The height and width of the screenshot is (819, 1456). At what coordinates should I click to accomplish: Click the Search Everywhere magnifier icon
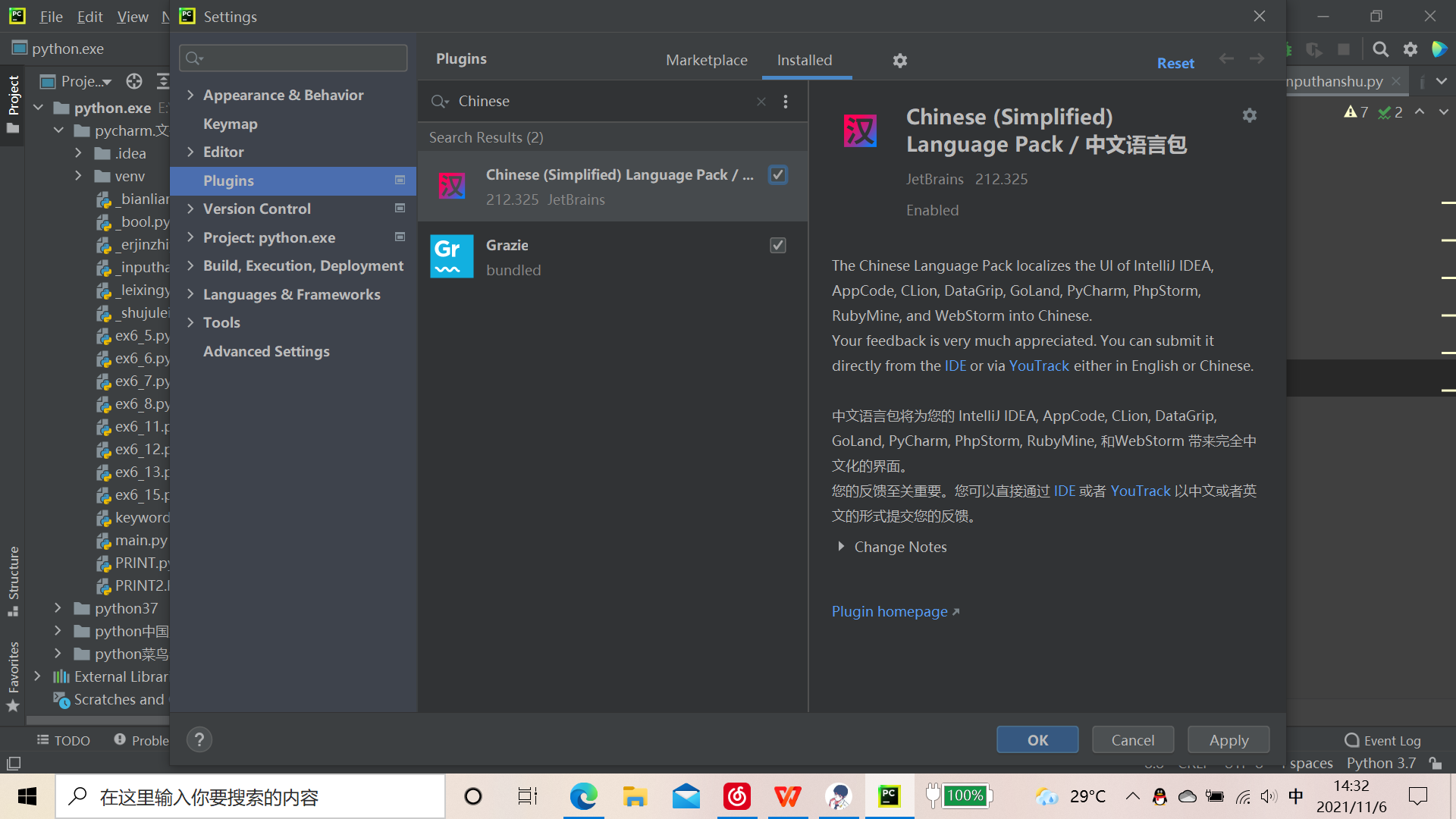tap(1380, 49)
